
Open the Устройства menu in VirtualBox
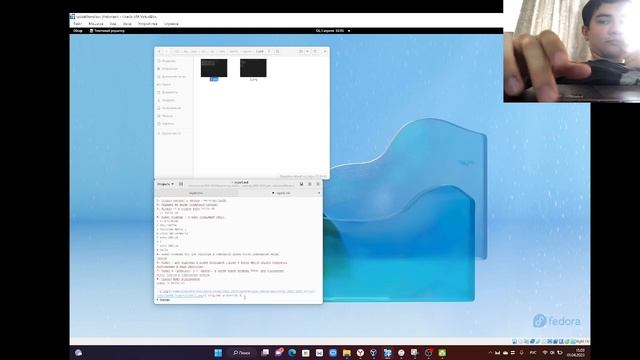pyautogui.click(x=148, y=24)
